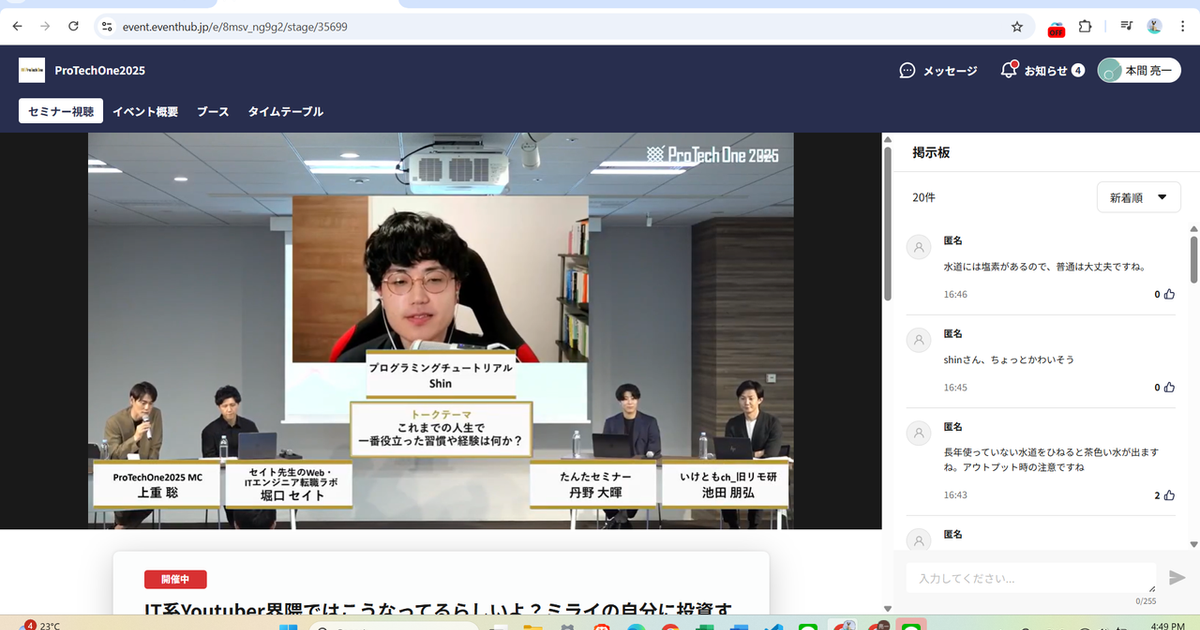1200x630 pixels.
Task: Select the セミナー視聴 tab
Action: pos(61,111)
